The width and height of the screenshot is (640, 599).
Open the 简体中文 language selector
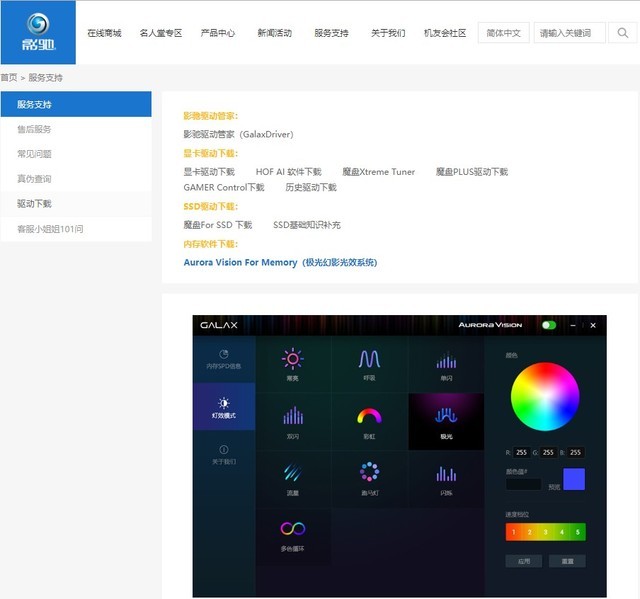(x=504, y=33)
